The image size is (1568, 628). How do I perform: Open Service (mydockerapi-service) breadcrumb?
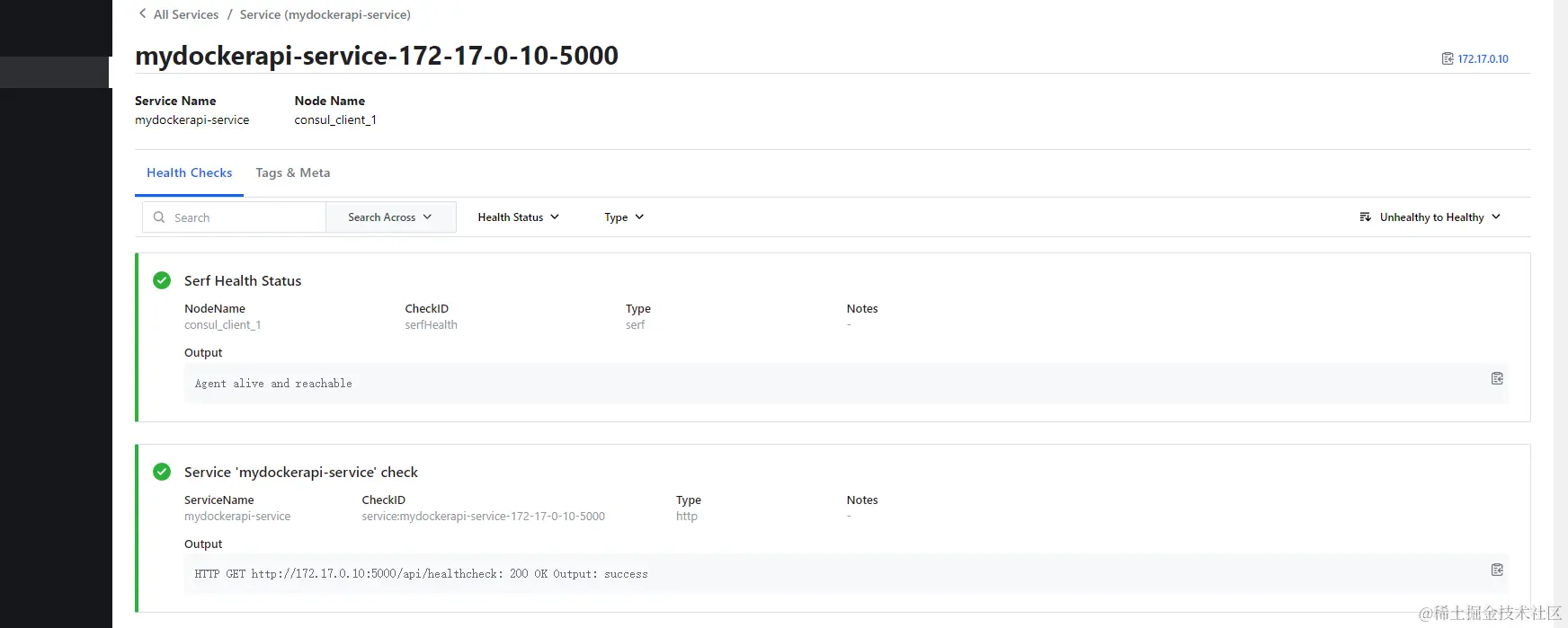click(x=325, y=14)
